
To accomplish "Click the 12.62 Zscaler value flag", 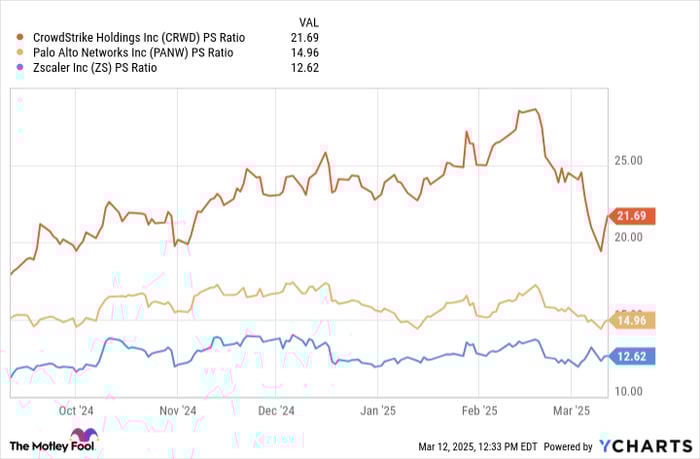I will tap(632, 356).
